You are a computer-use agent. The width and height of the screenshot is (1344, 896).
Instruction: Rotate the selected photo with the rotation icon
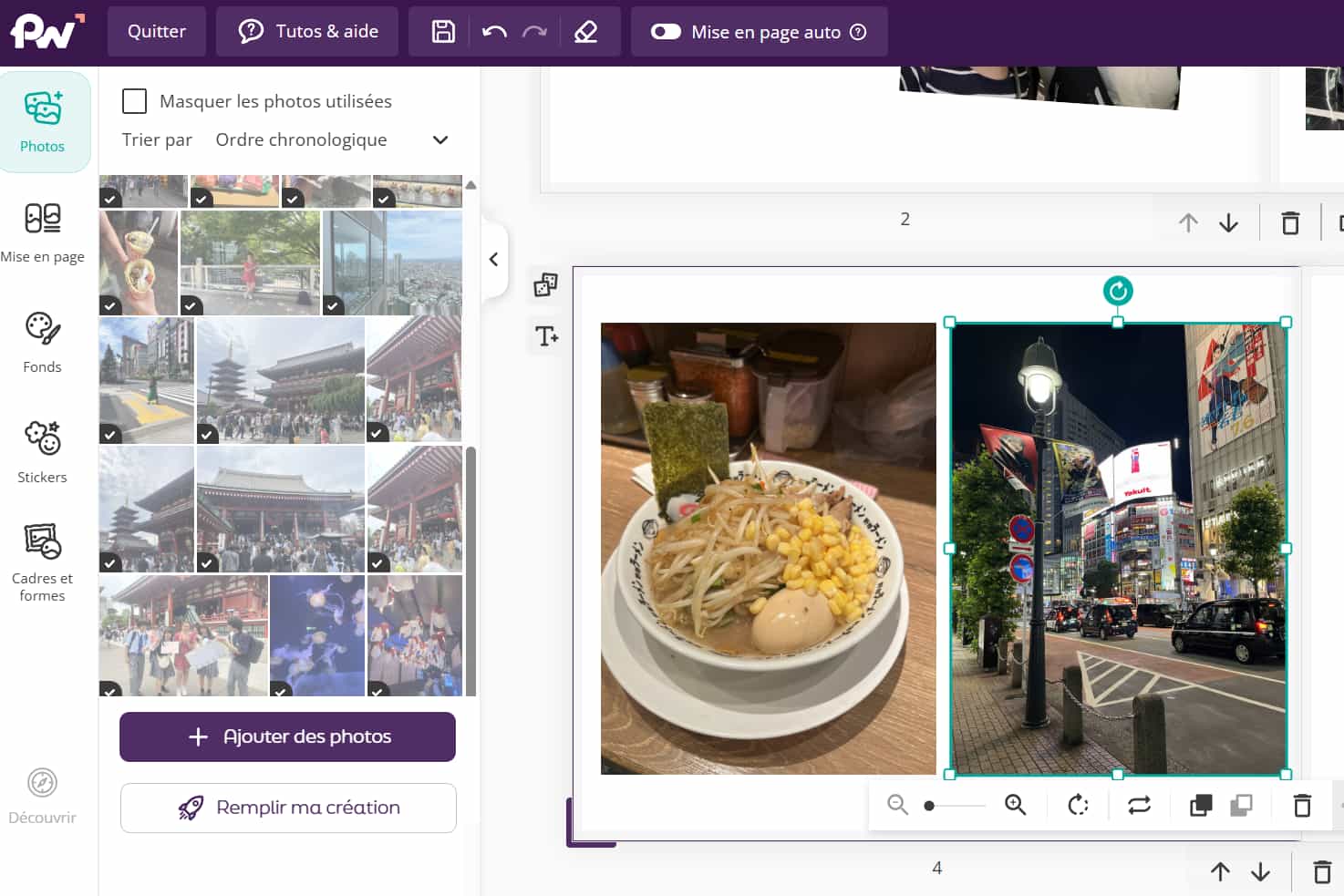tap(1079, 805)
